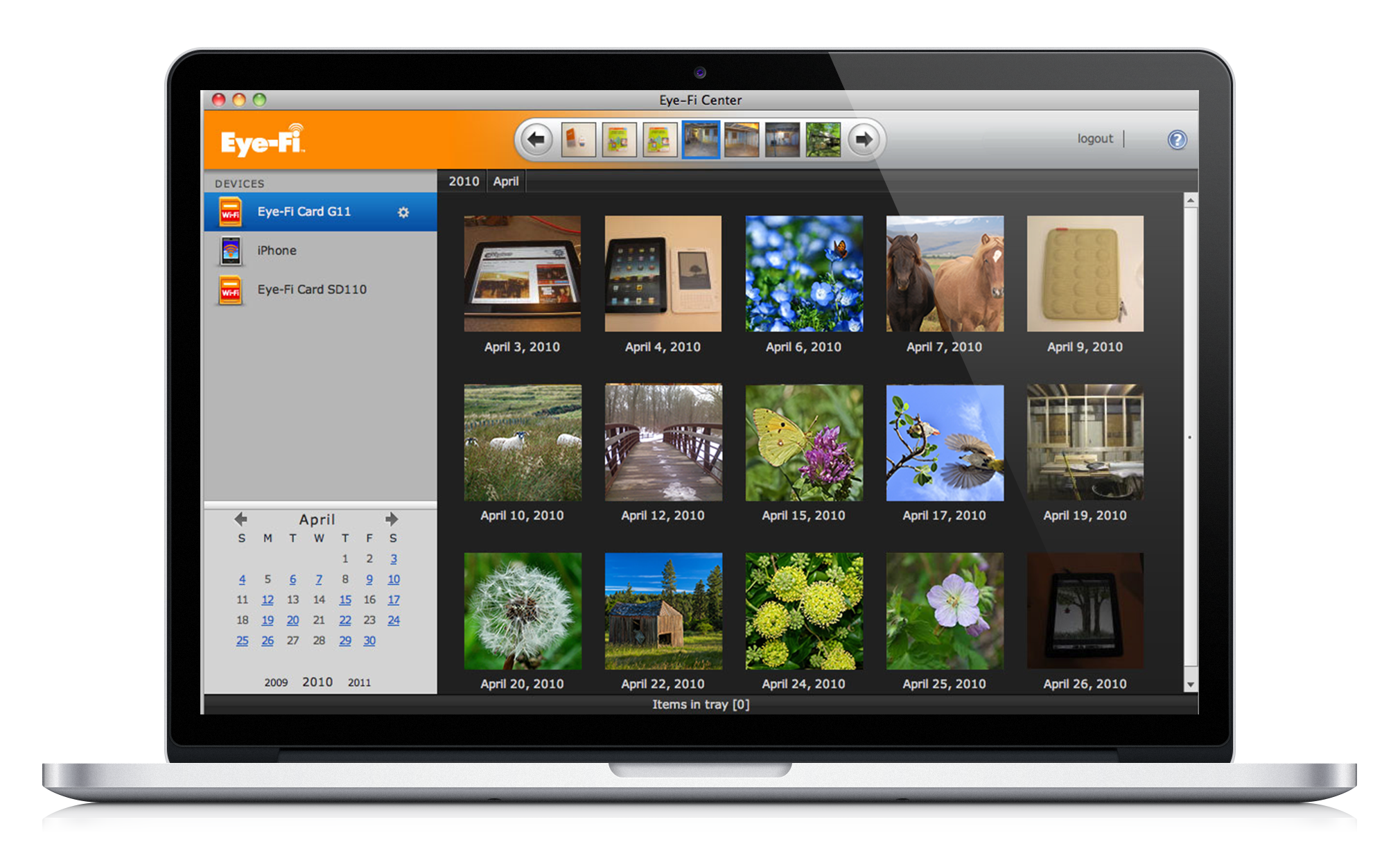Select calendar day 12
This screenshot has width=1400, height=842.
[268, 599]
